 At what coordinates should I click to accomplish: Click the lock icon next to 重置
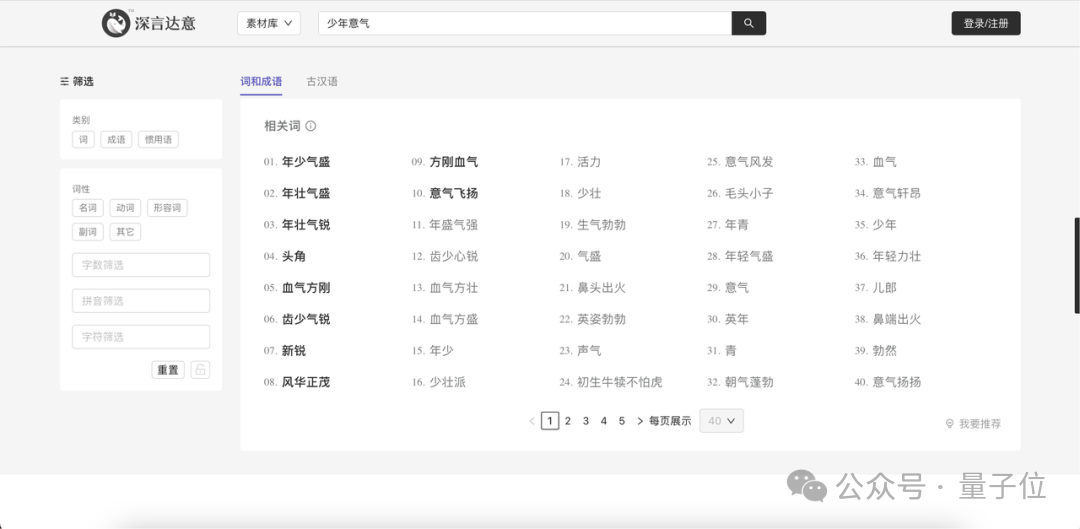coord(200,370)
